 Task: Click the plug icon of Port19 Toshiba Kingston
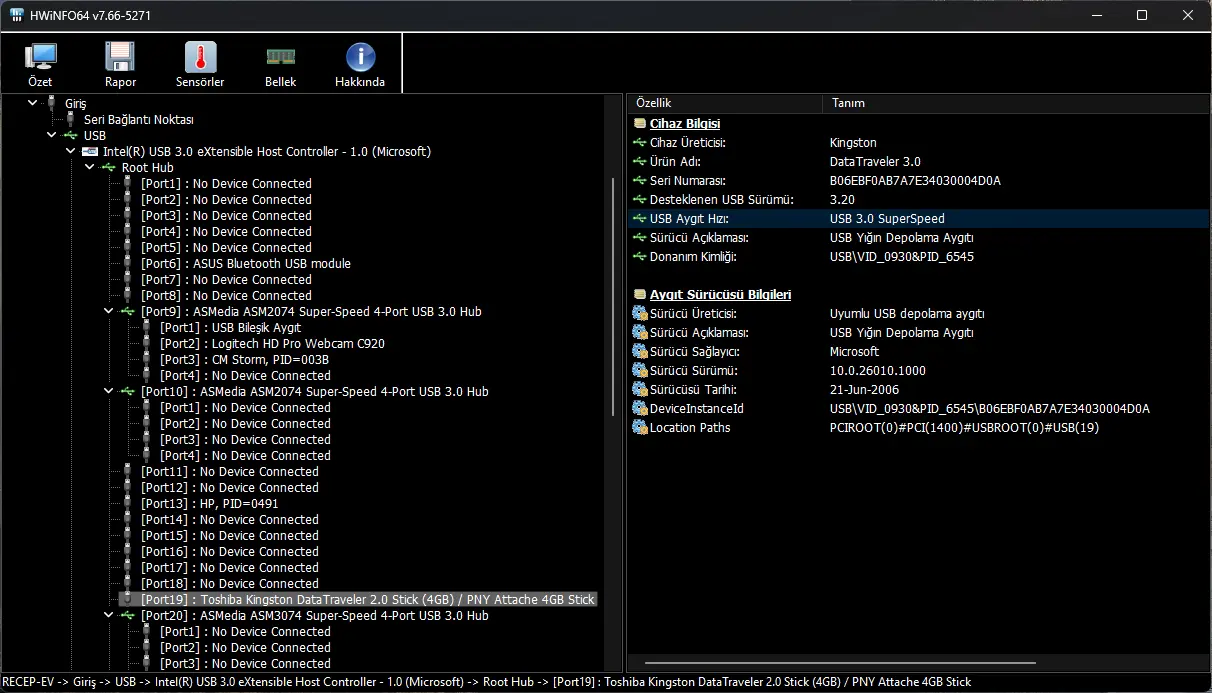[127, 599]
